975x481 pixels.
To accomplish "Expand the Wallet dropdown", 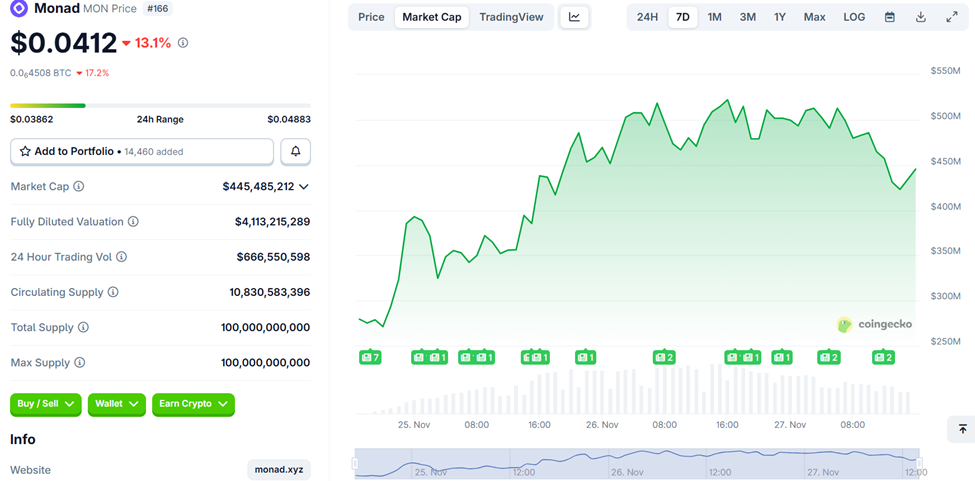I will coord(117,404).
